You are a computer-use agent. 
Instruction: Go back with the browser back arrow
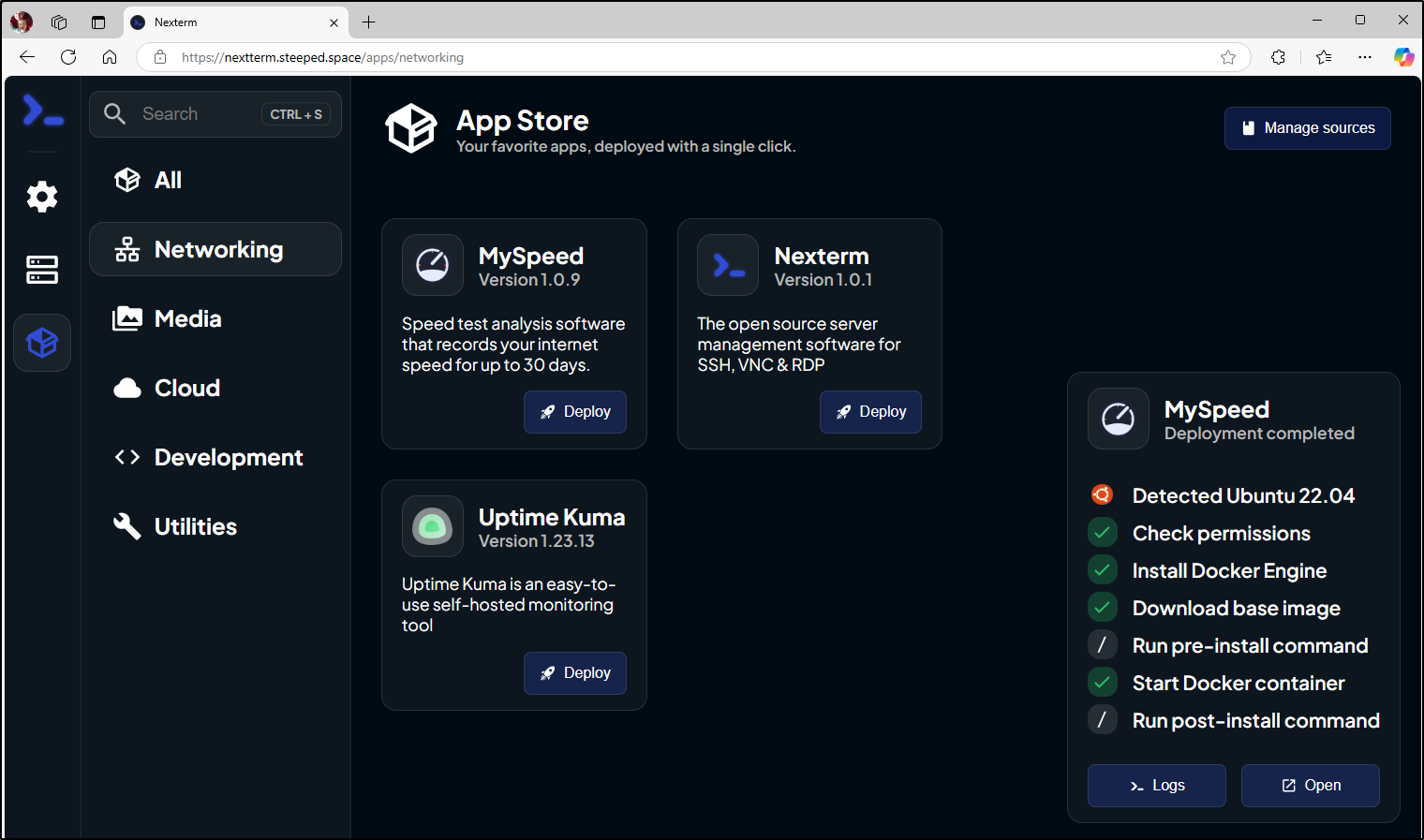click(27, 57)
